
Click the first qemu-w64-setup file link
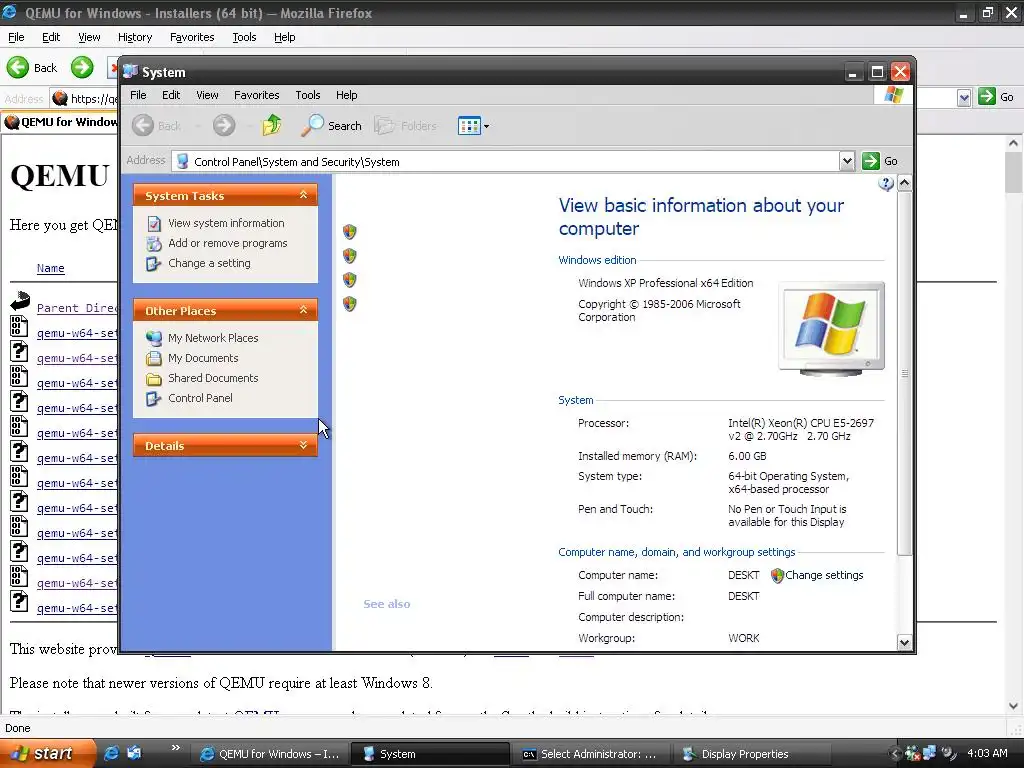(77, 333)
